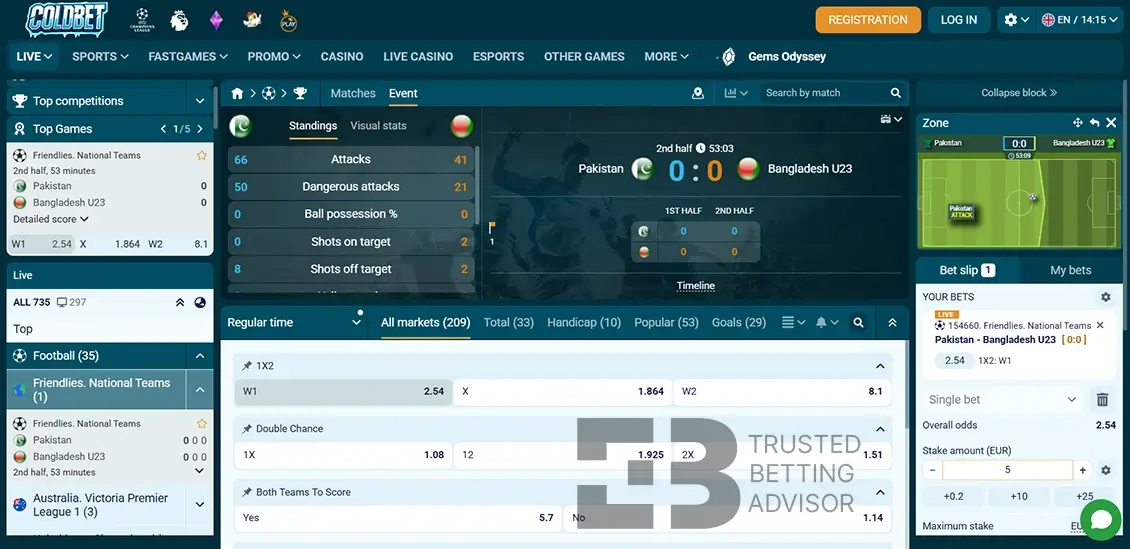Show previous Top Games slide
The height and width of the screenshot is (549, 1130).
click(x=164, y=129)
